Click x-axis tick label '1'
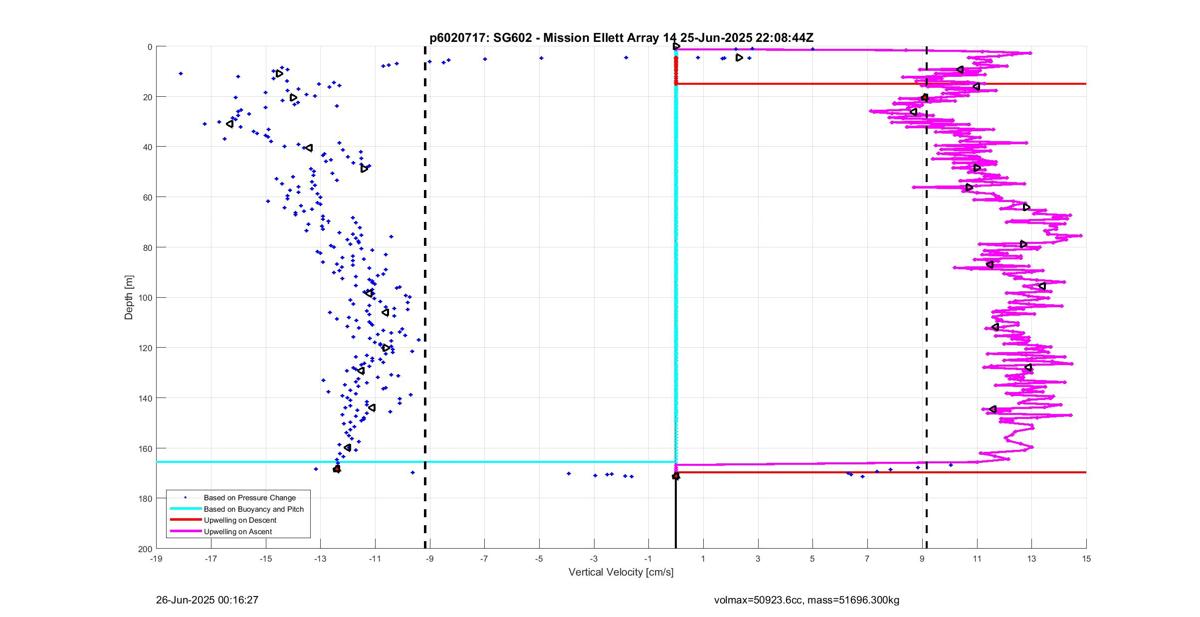The image size is (1200, 617). [x=703, y=558]
